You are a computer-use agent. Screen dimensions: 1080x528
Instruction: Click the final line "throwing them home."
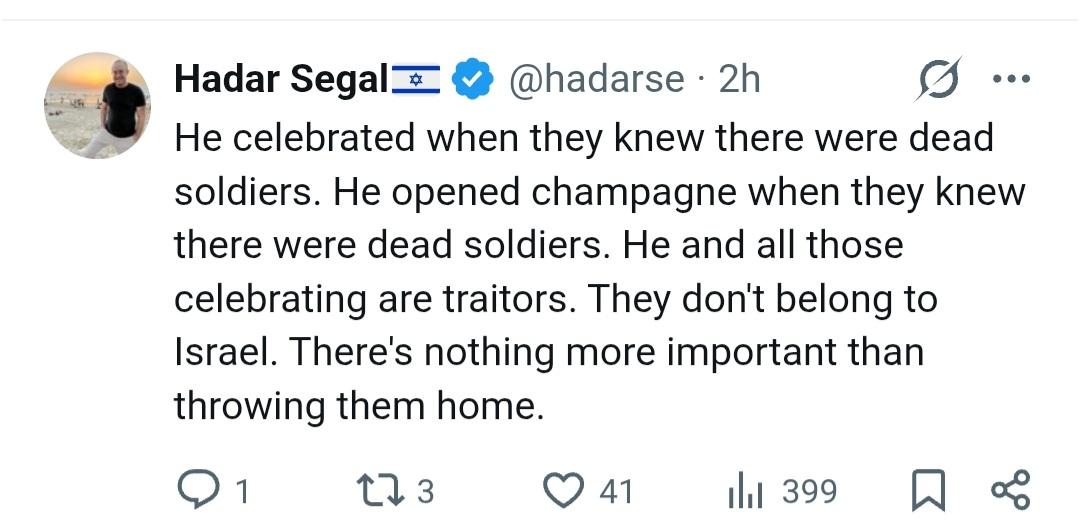(358, 406)
